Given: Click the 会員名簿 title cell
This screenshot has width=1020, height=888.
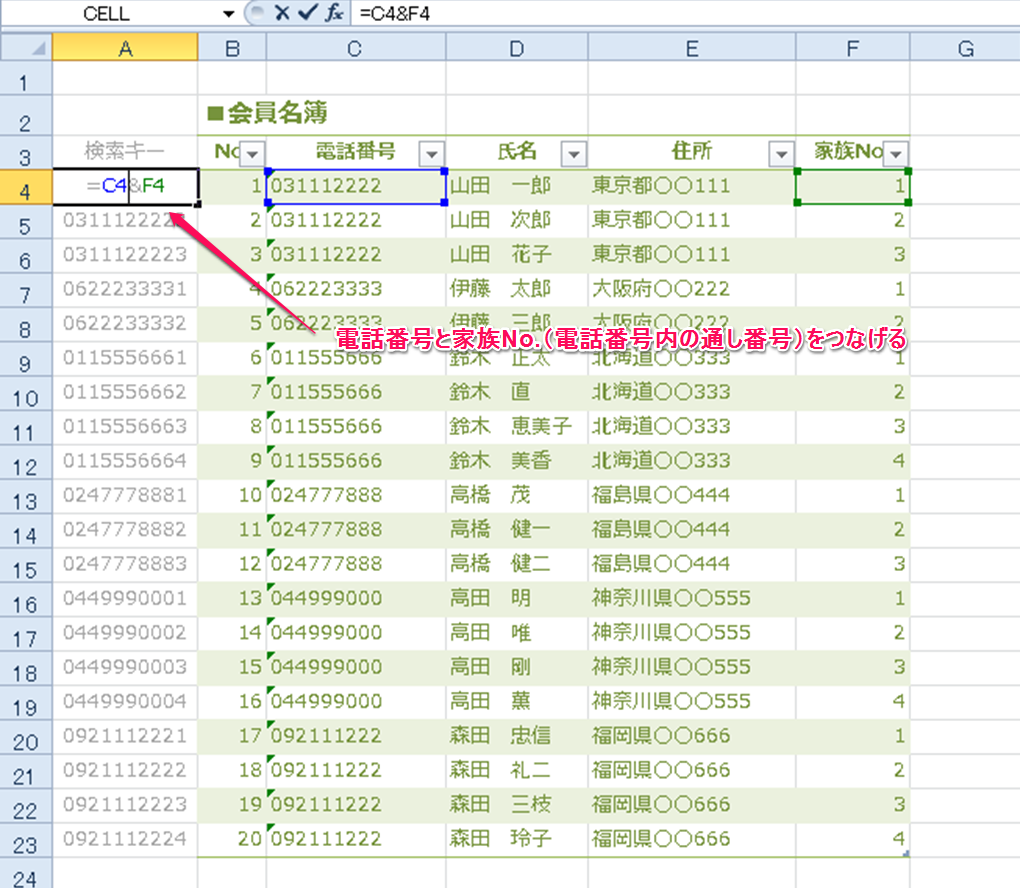Looking at the screenshot, I should [x=268, y=113].
